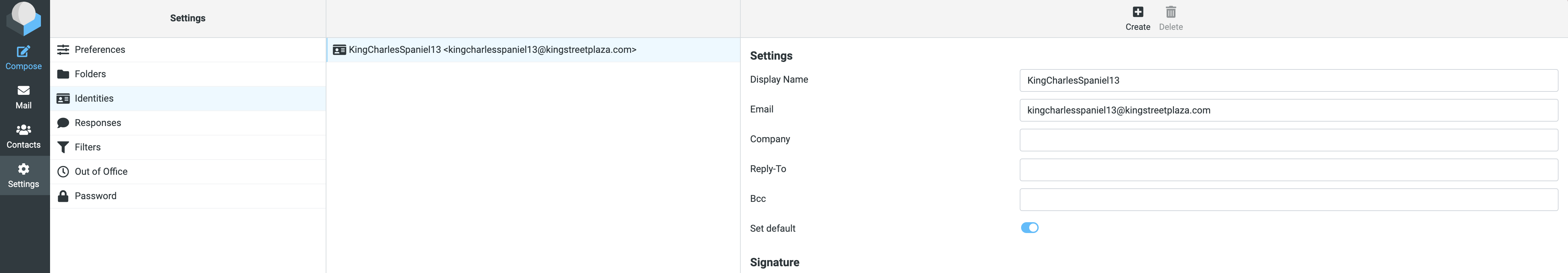Screen dimensions: 1568x273
Task: Toggle the Set default switch
Action: point(1029,228)
